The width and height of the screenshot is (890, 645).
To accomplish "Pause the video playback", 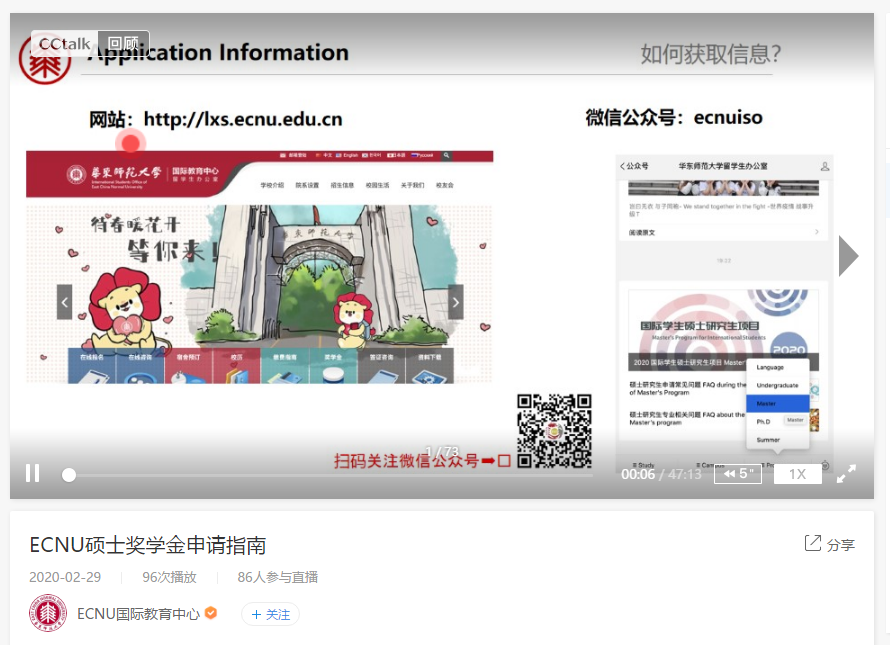I will tap(33, 473).
